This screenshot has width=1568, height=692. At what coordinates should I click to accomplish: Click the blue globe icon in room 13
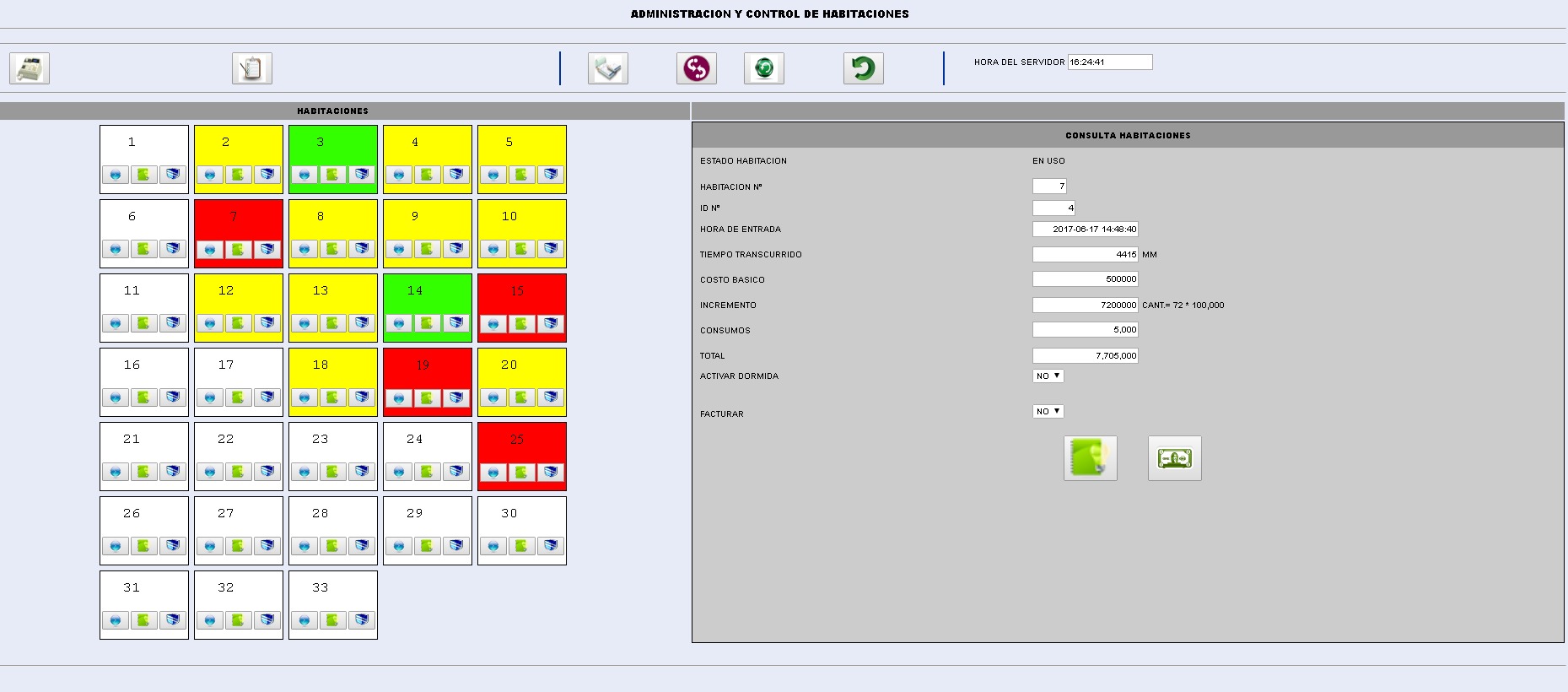tap(304, 323)
